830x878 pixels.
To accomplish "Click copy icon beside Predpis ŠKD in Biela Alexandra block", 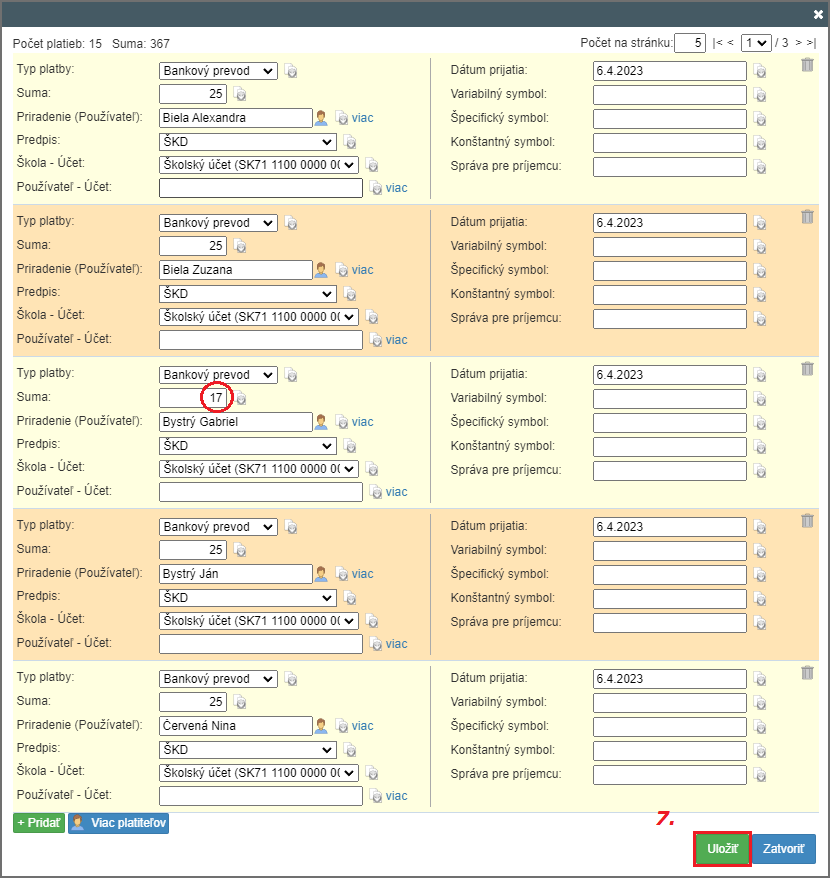I will coord(349,142).
